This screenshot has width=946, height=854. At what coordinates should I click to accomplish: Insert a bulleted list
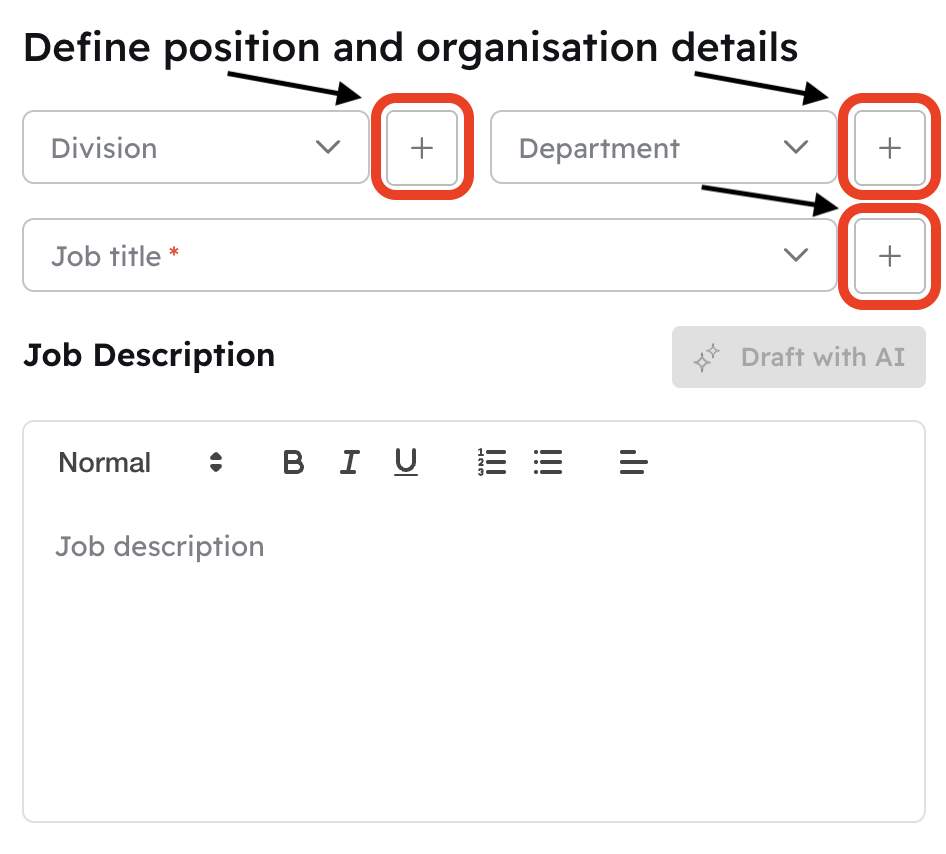click(548, 462)
